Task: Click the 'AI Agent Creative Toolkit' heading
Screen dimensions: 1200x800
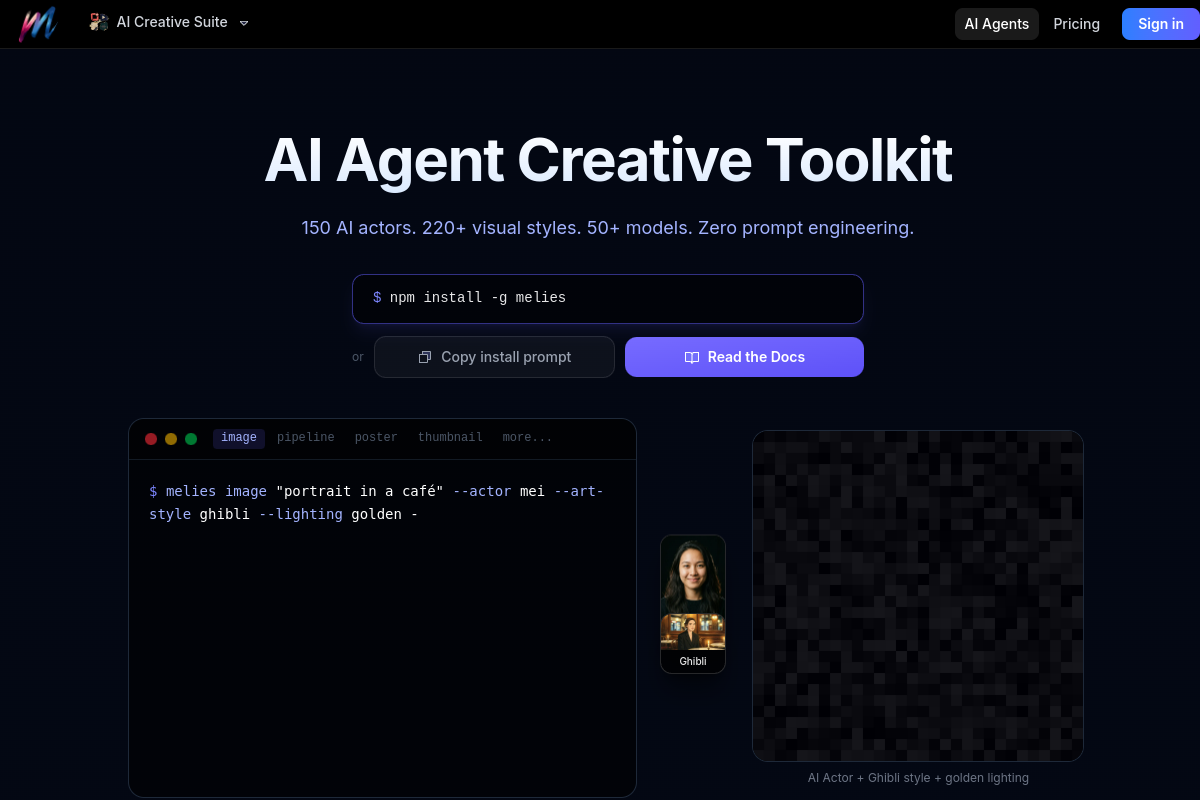Action: [x=608, y=159]
